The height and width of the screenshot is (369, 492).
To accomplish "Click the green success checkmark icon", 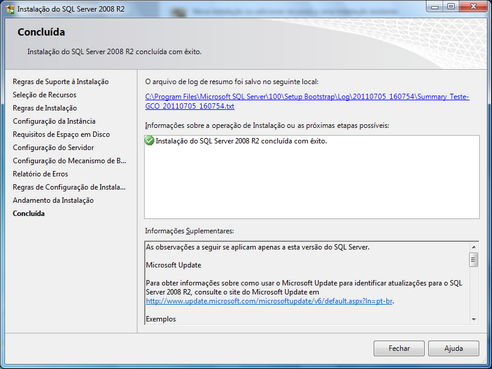I will coord(149,141).
